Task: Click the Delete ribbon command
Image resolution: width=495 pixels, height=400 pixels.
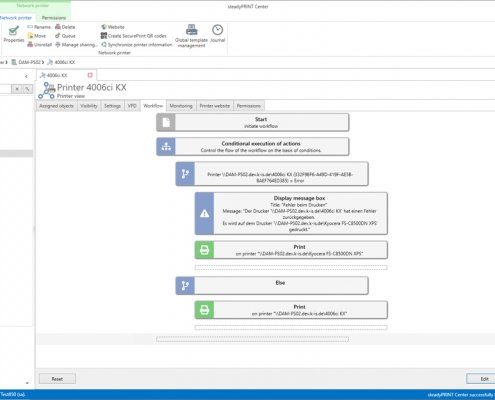Action: point(65,27)
